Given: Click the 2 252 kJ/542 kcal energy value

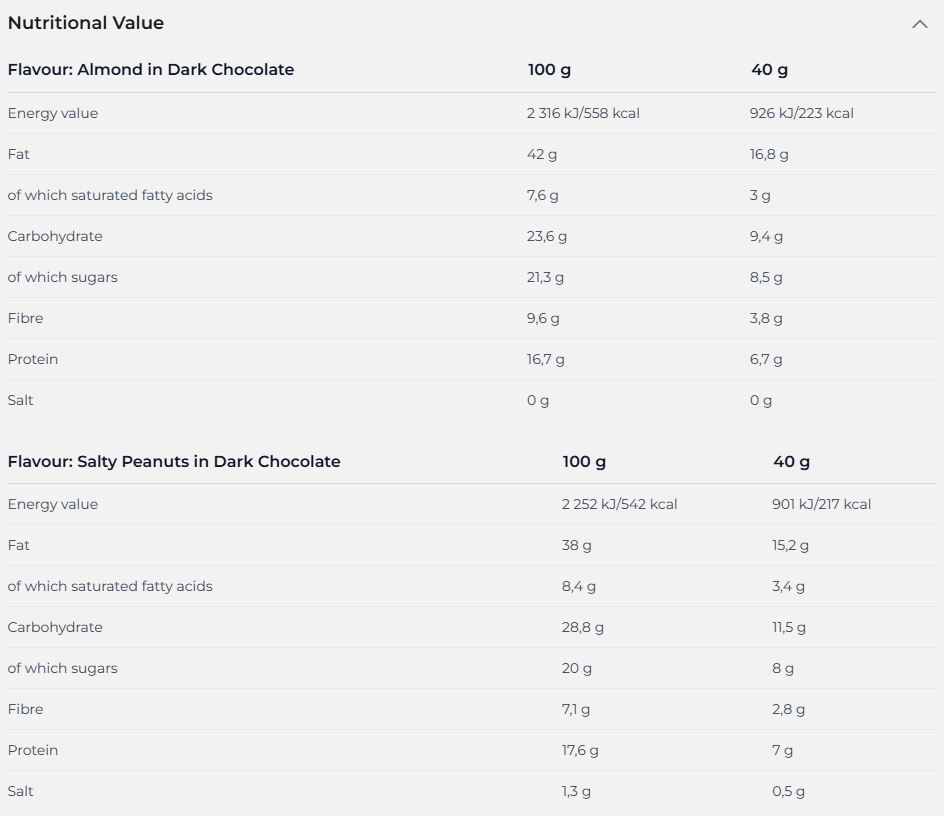Looking at the screenshot, I should click(x=619, y=504).
